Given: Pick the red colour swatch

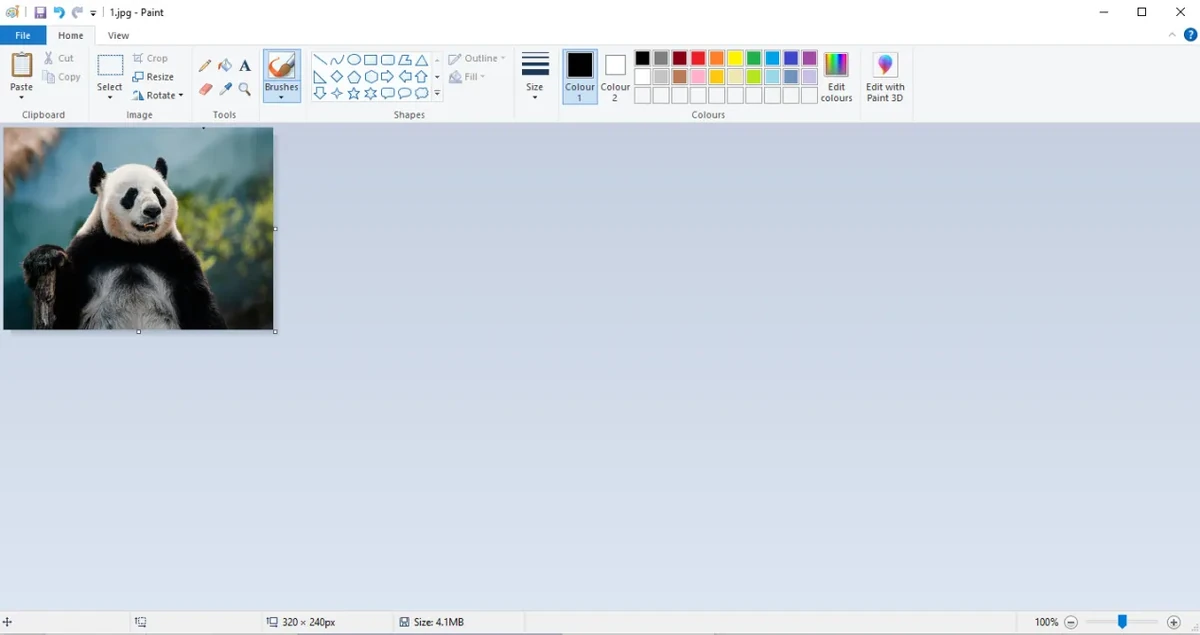Looking at the screenshot, I should (x=698, y=59).
